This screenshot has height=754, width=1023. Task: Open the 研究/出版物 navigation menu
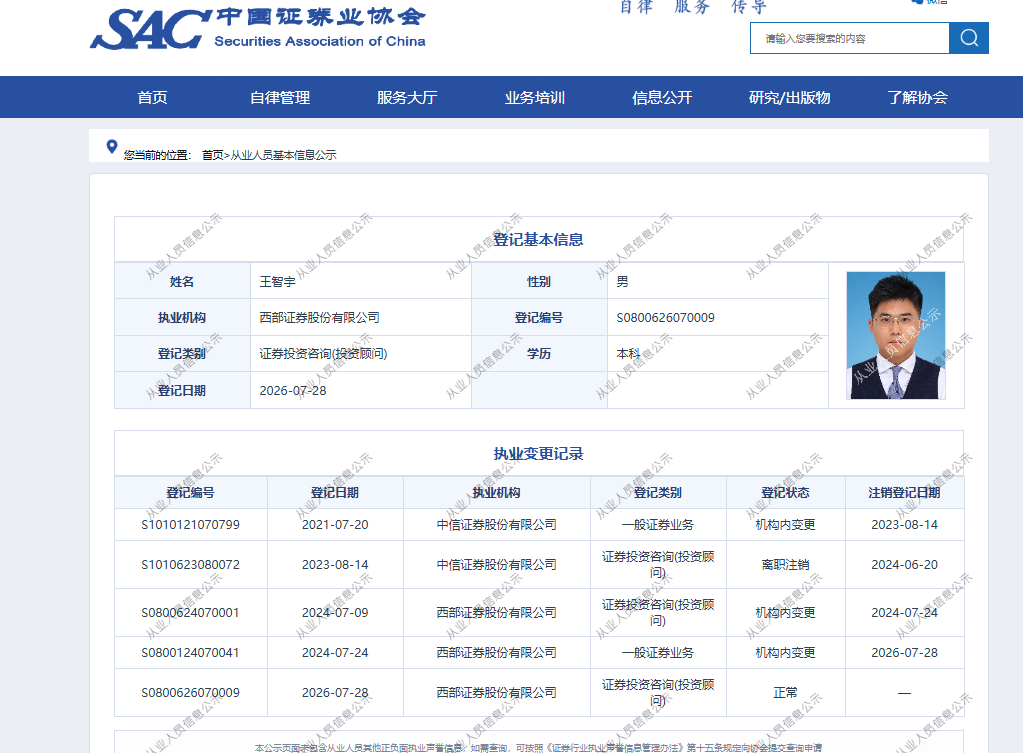789,97
